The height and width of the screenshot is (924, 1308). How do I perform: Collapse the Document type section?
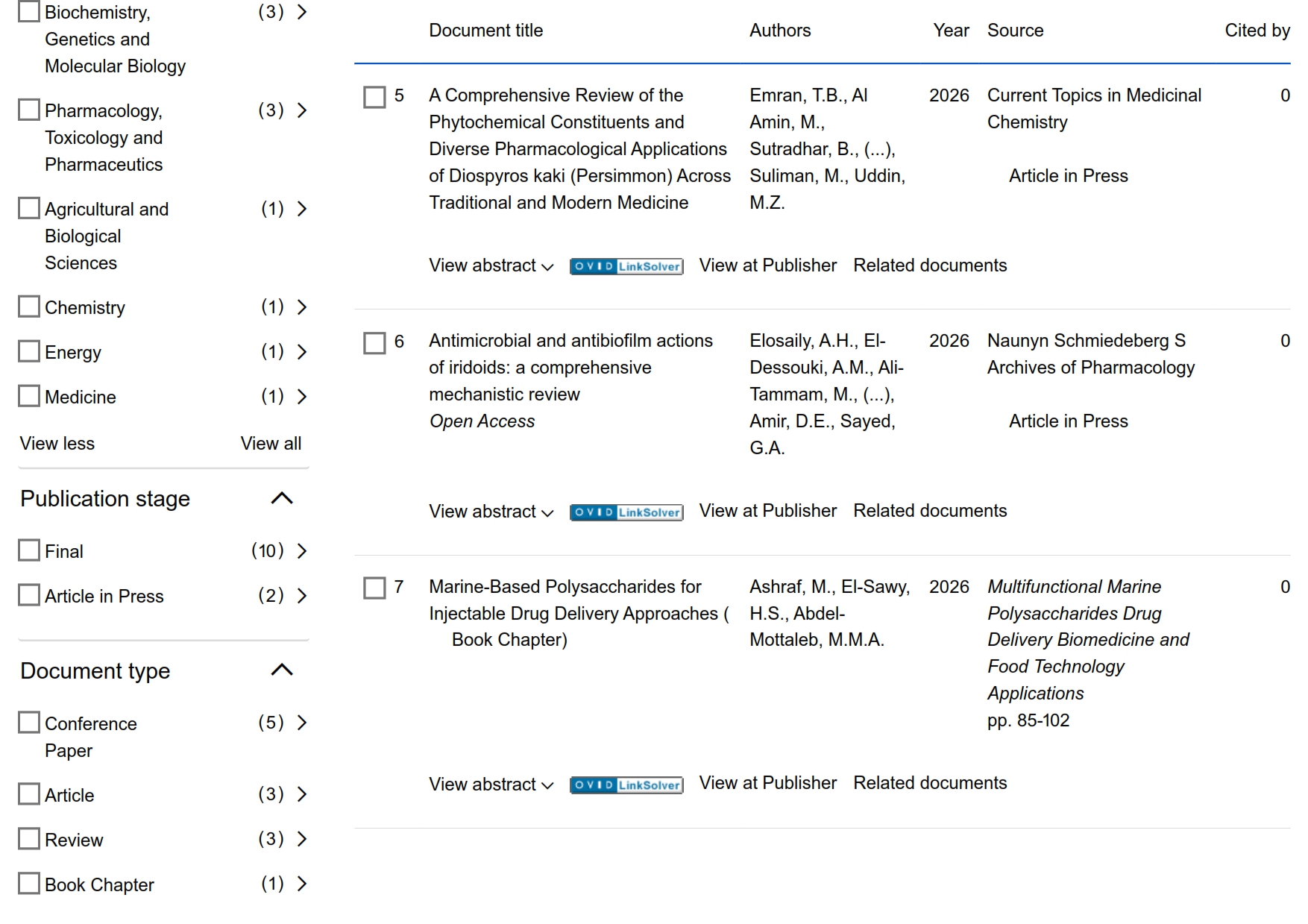(281, 670)
